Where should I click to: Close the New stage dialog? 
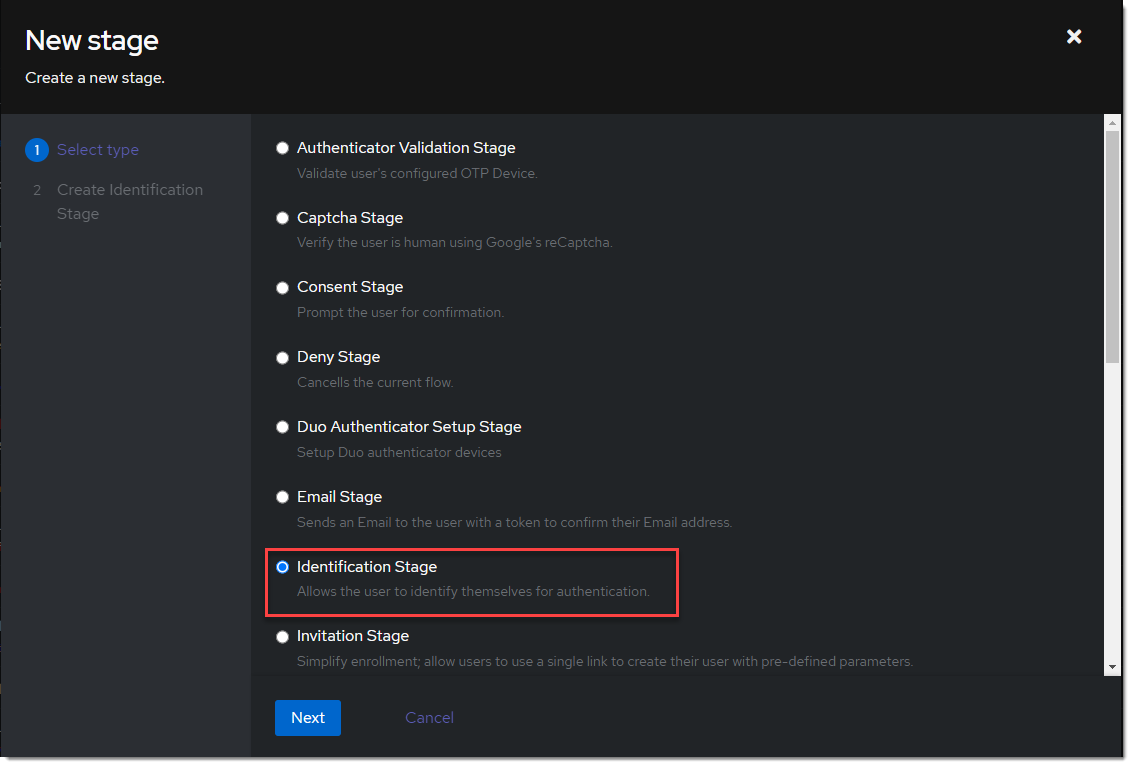point(1073,36)
